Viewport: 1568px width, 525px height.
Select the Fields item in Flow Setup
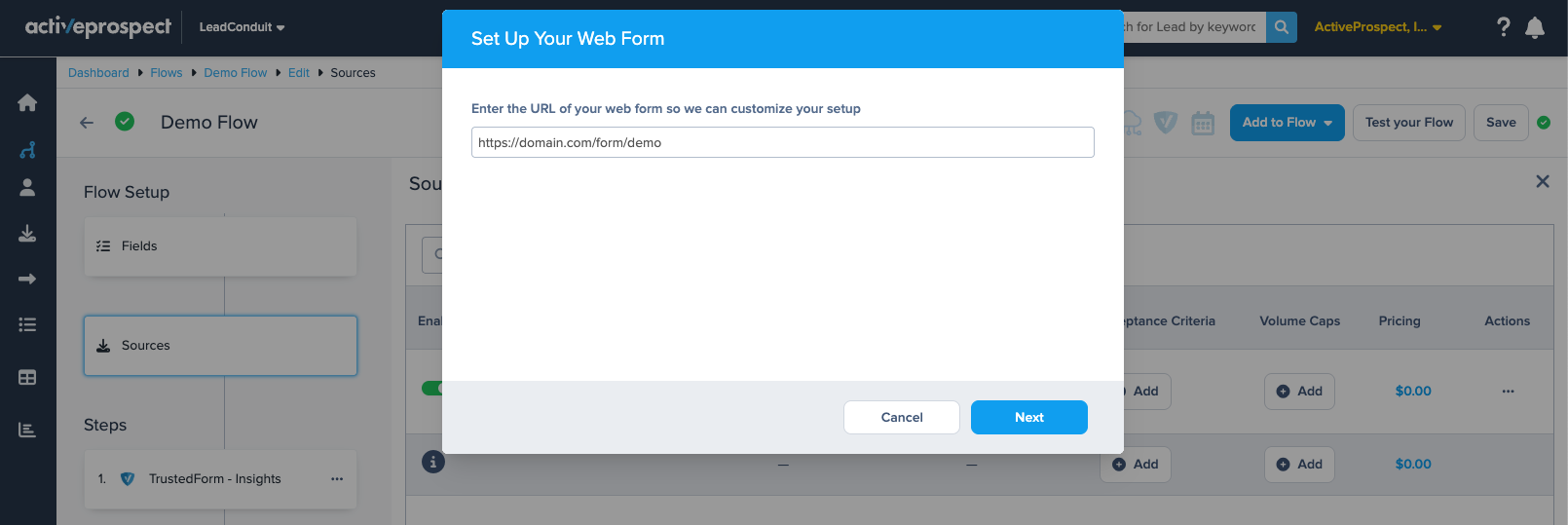pyautogui.click(x=220, y=246)
